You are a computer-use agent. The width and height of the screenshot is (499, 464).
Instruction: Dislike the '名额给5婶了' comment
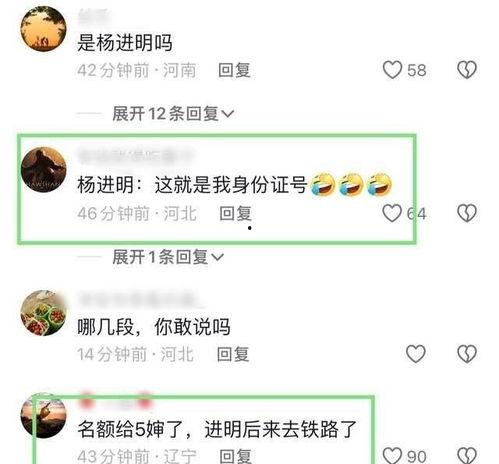pyautogui.click(x=467, y=455)
